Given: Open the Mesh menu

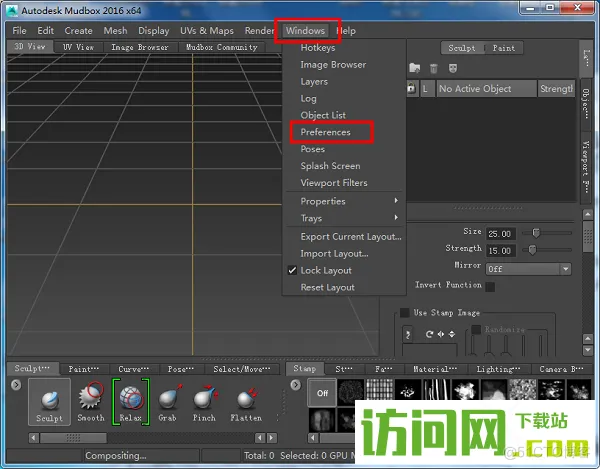Looking at the screenshot, I should (x=115, y=31).
